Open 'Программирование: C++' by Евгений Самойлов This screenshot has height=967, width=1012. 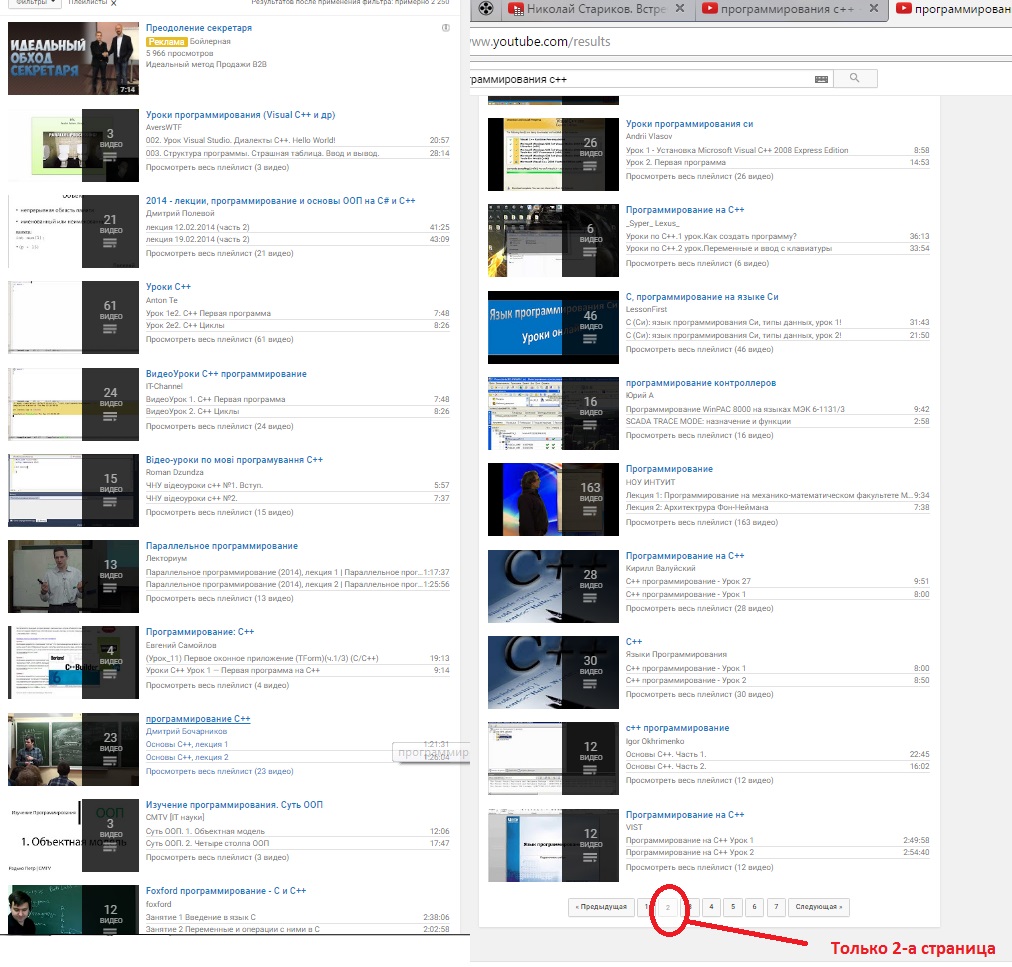pyautogui.click(x=200, y=632)
